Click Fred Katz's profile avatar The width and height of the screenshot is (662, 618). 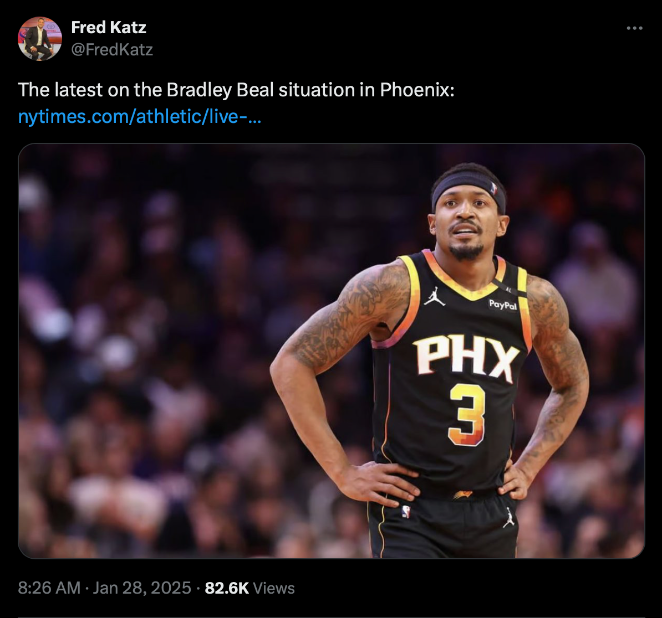(x=40, y=38)
